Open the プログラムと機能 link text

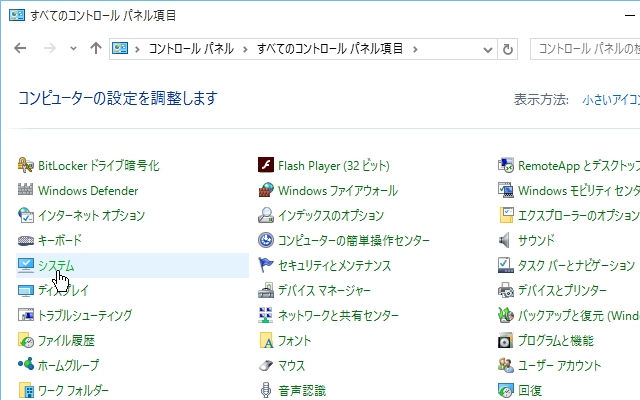(x=556, y=340)
